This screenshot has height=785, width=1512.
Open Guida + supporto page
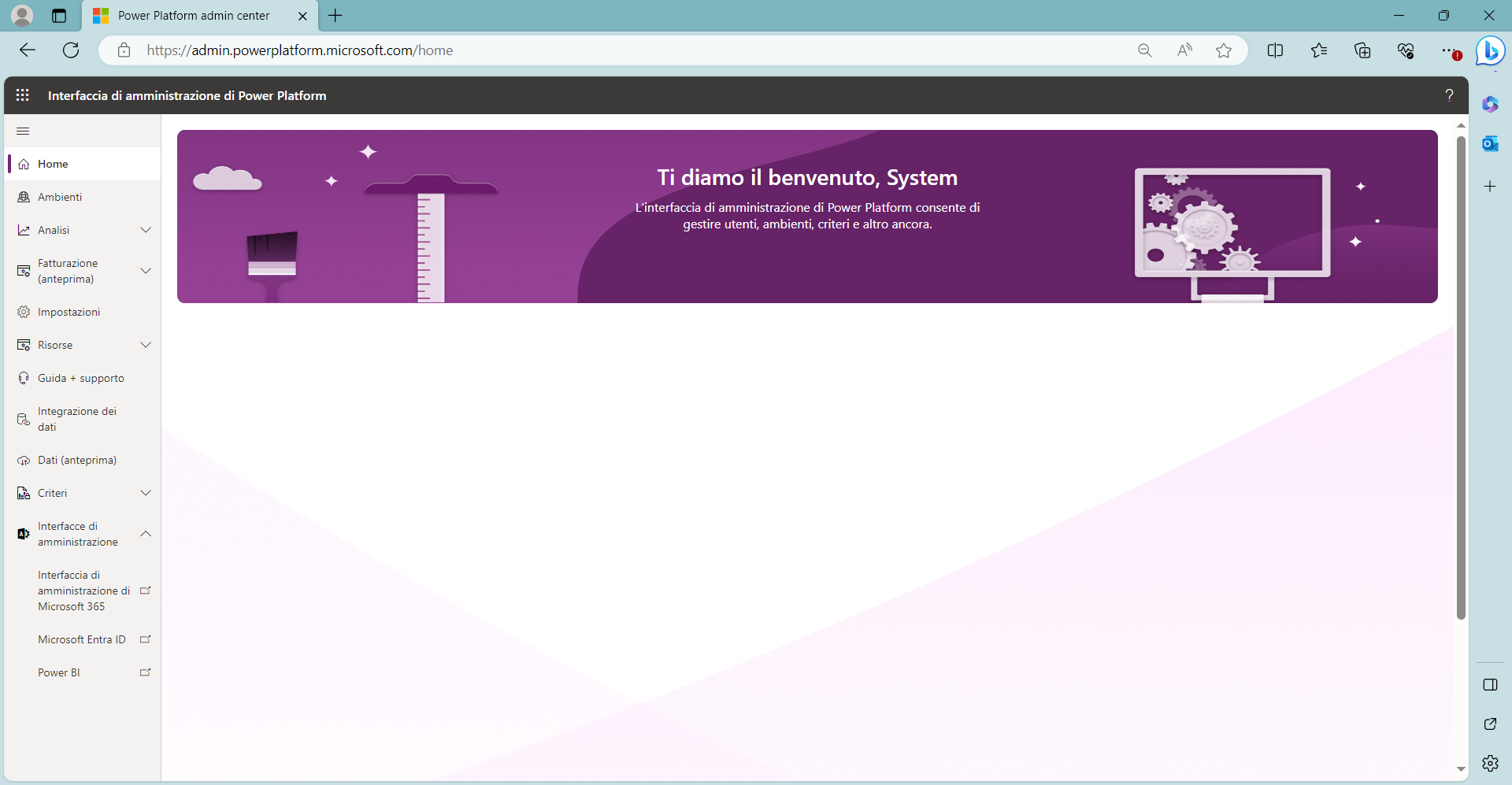tap(83, 379)
